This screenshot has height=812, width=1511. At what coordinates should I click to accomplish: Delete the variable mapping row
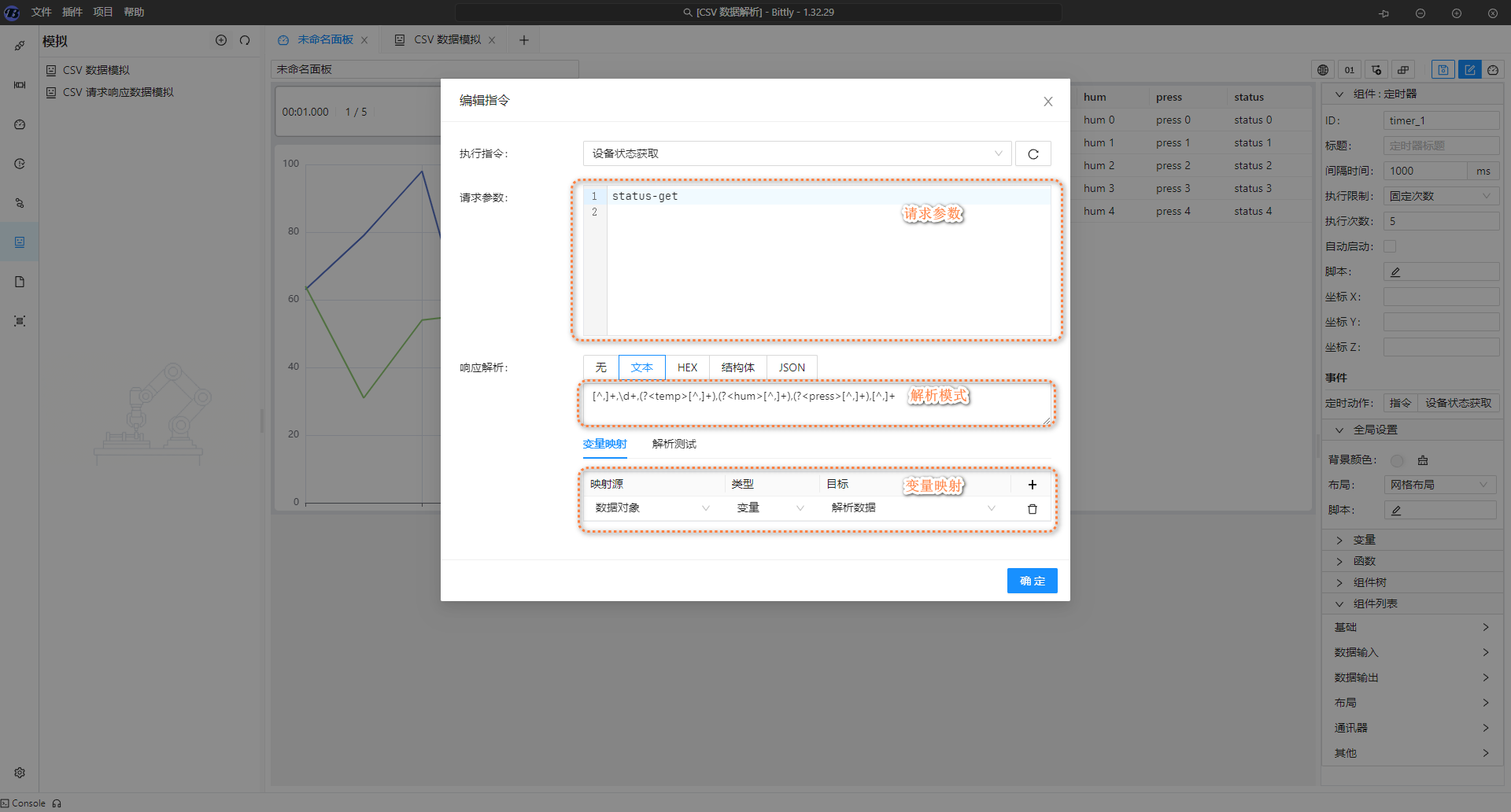(1032, 509)
